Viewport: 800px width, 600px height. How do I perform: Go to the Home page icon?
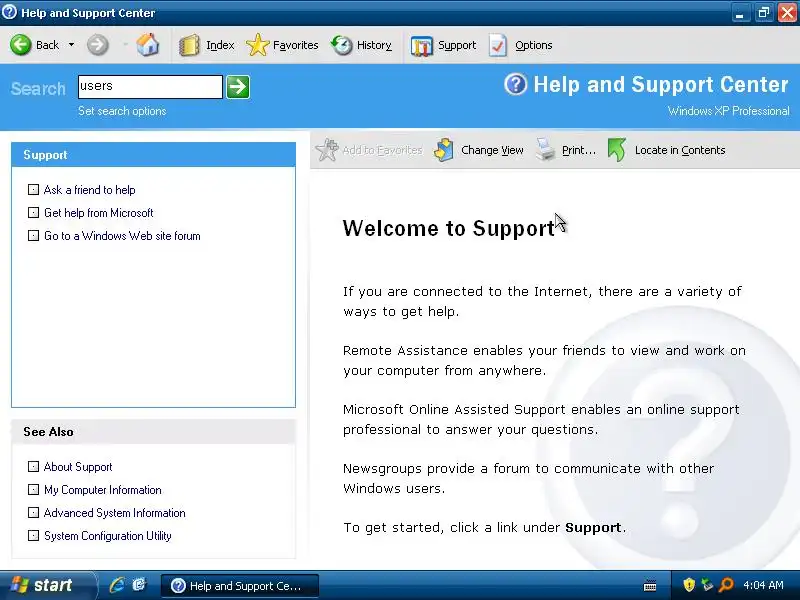click(x=147, y=45)
